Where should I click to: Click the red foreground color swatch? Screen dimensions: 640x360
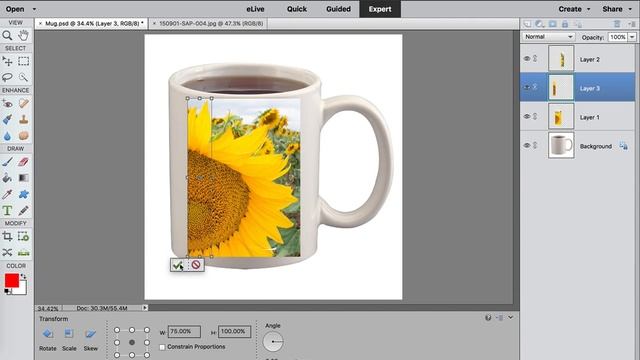point(11,281)
